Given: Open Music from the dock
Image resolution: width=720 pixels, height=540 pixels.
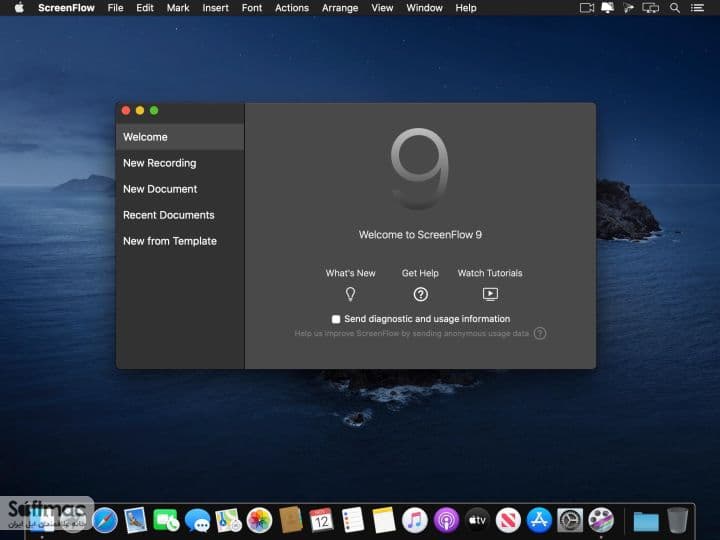Looking at the screenshot, I should pyautogui.click(x=415, y=521).
